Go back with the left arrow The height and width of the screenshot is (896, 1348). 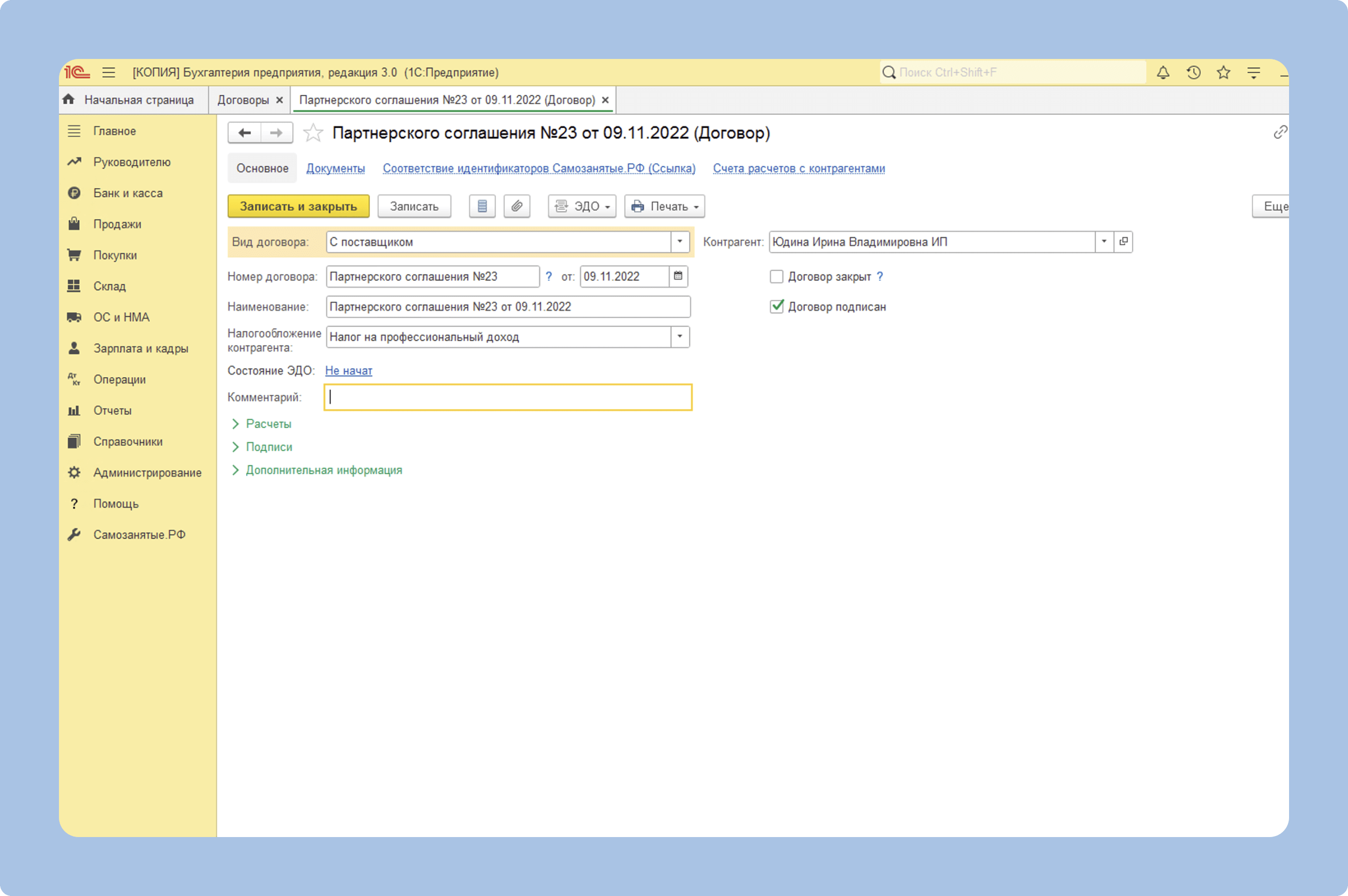[245, 133]
